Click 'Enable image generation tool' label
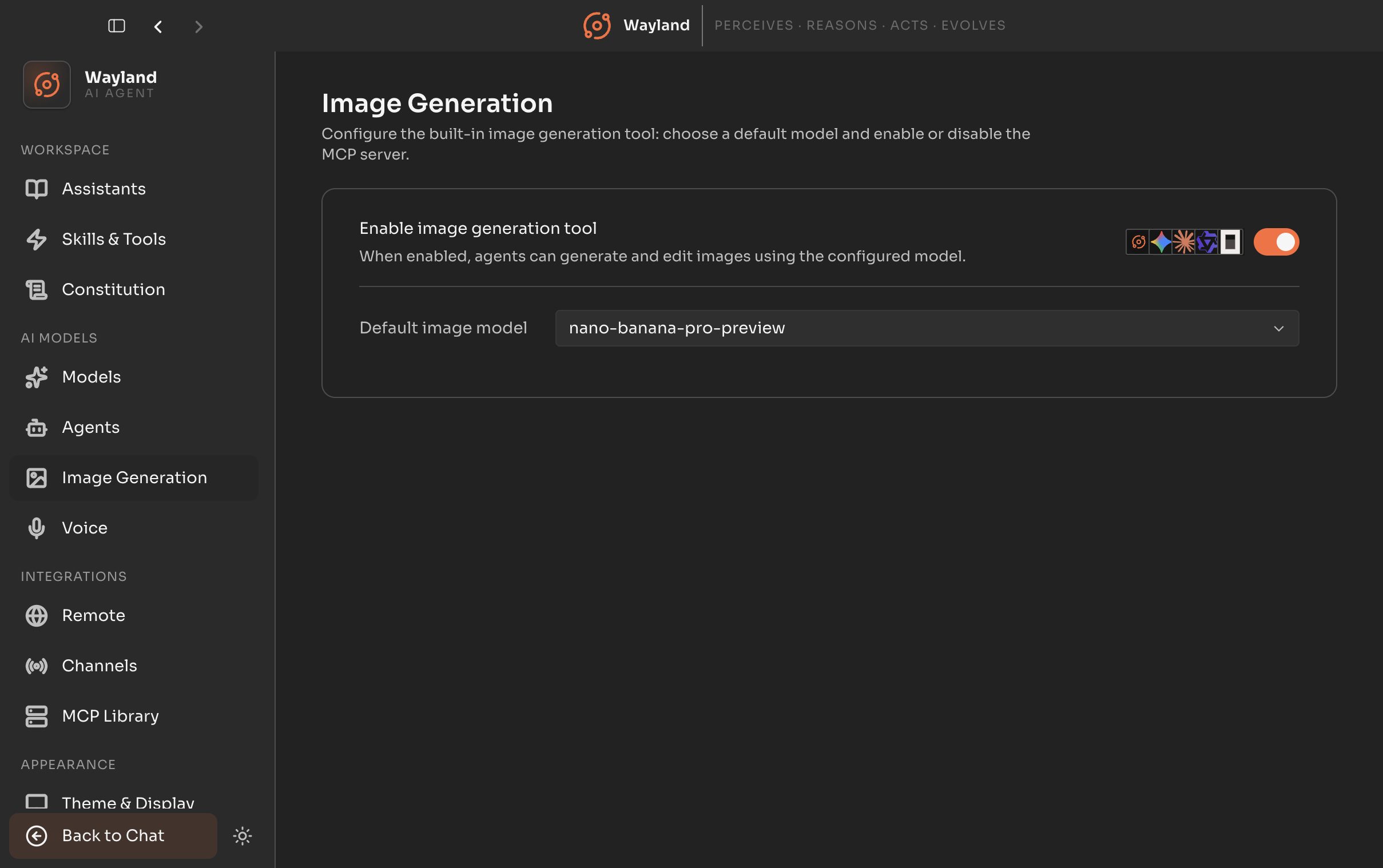This screenshot has width=1383, height=868. click(x=478, y=229)
